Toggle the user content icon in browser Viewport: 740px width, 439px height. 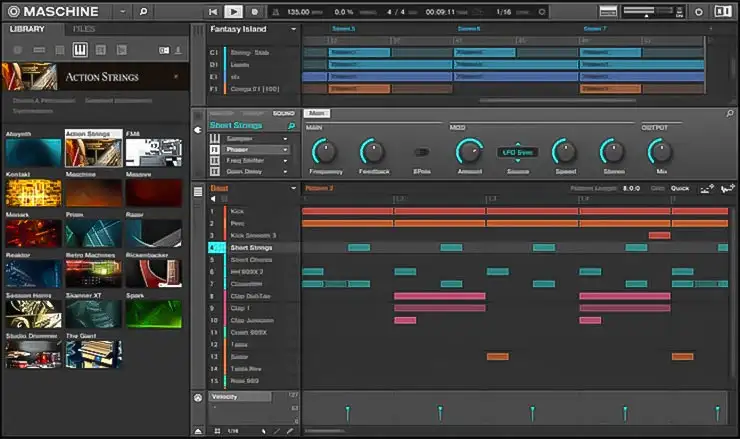[x=178, y=50]
